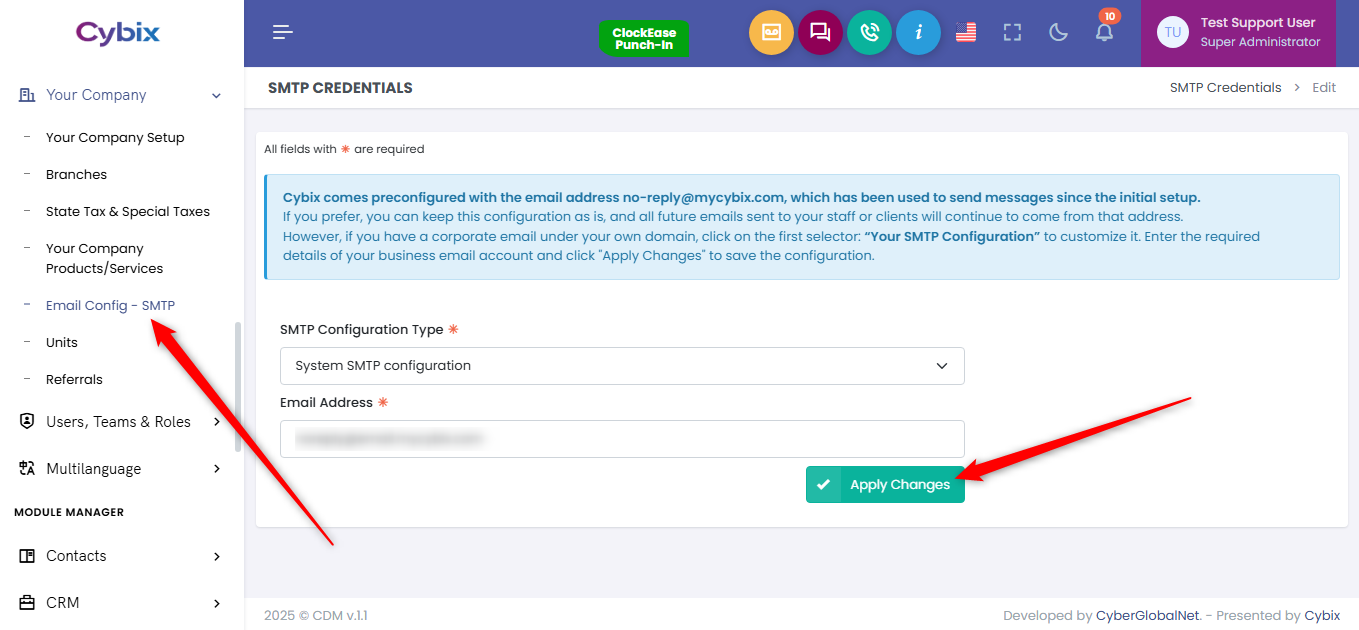Open Branches menu item
Viewport: 1359px width, 630px height.
click(x=76, y=175)
